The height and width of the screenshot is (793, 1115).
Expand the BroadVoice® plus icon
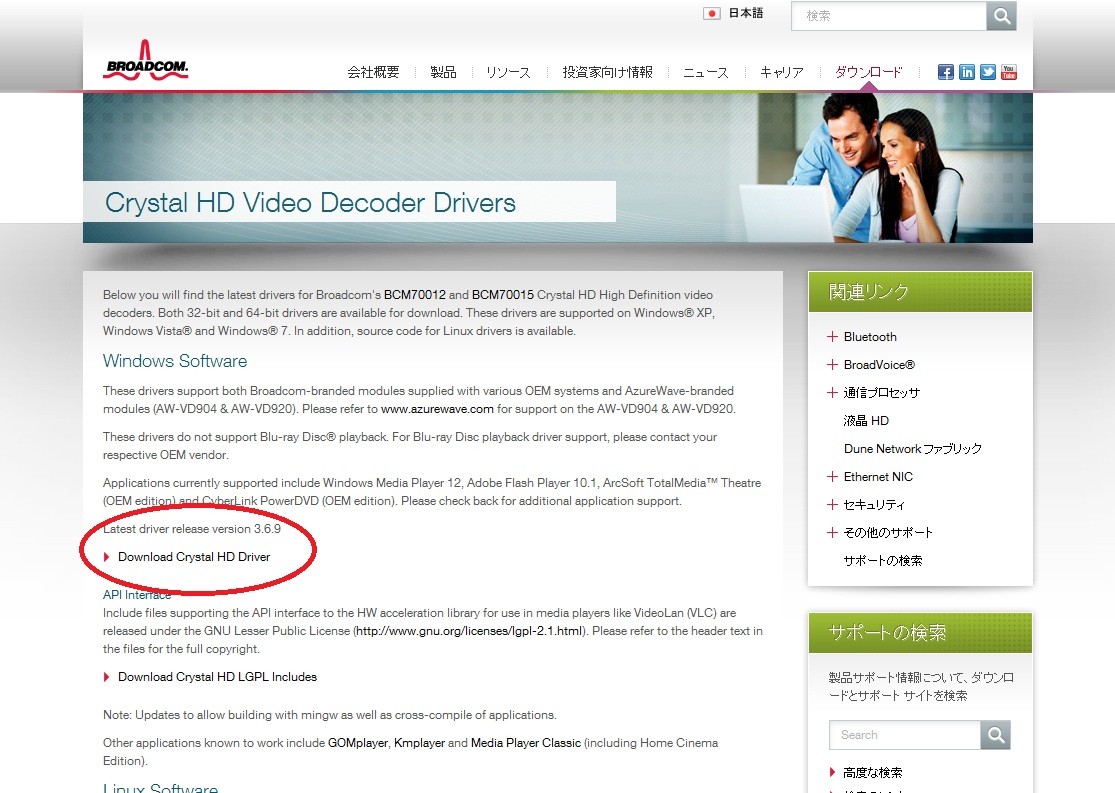coord(833,365)
